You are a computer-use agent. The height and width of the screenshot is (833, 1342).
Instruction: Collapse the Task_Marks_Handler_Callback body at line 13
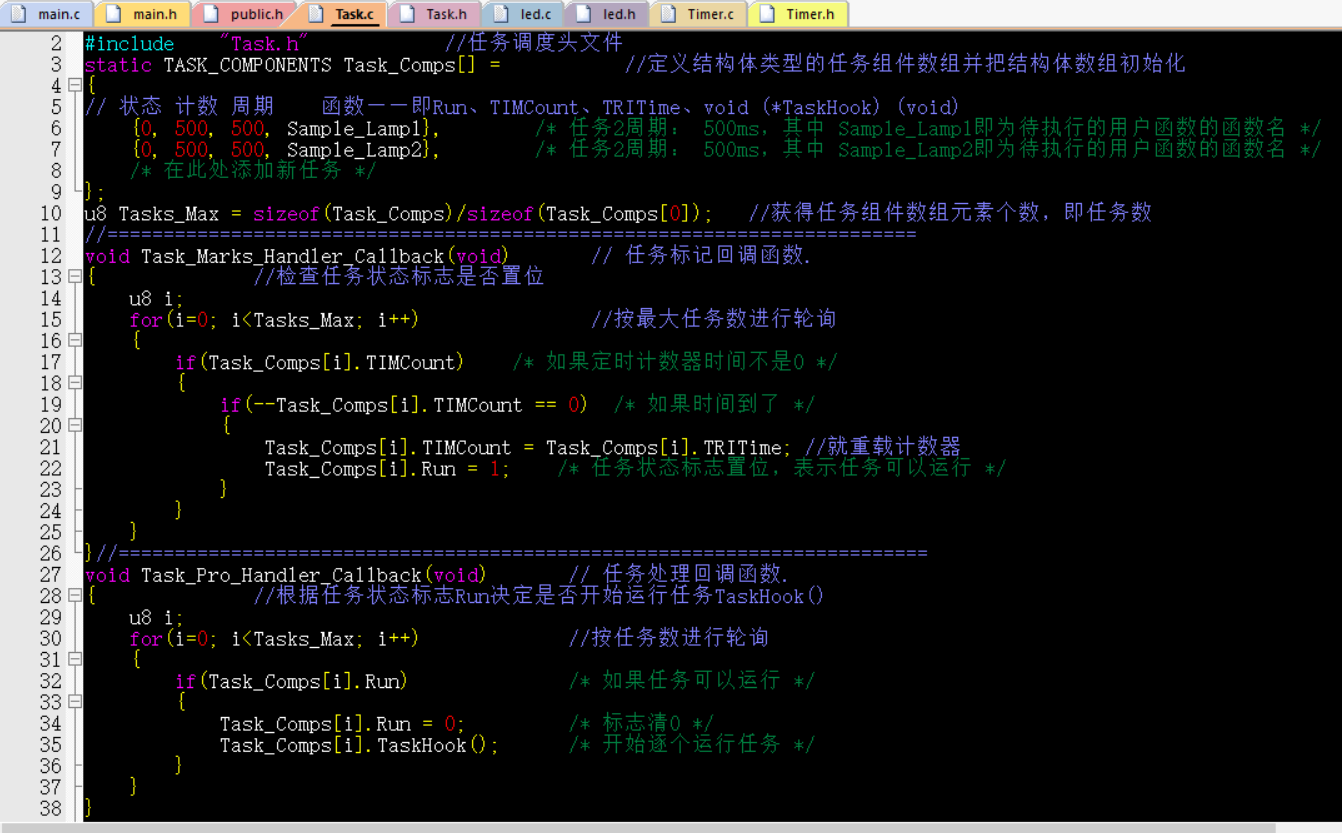(x=75, y=277)
